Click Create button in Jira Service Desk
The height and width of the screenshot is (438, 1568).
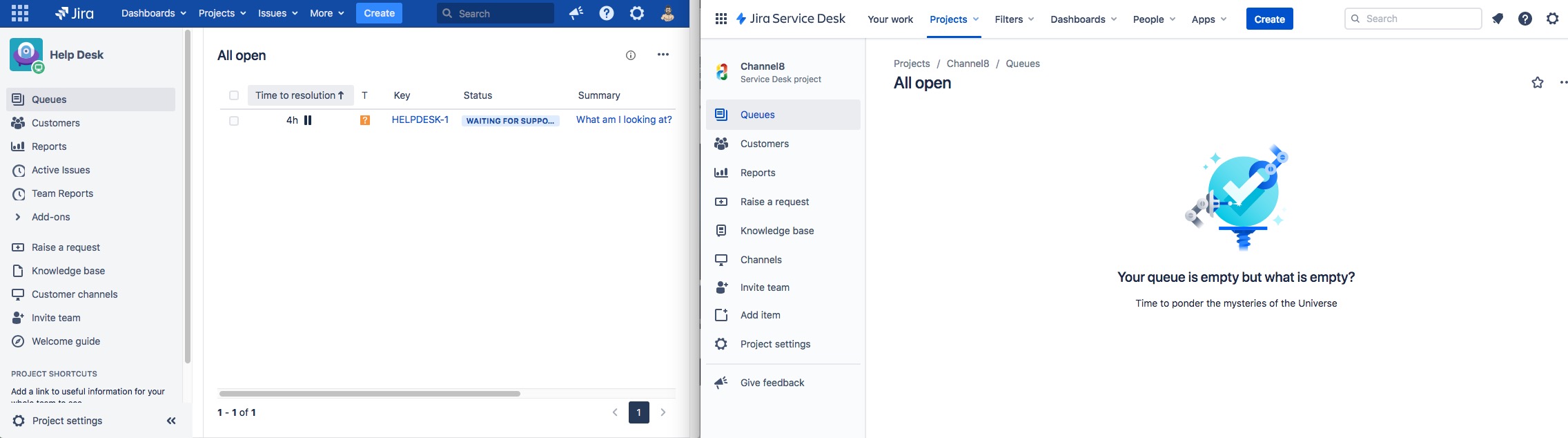tap(1269, 19)
